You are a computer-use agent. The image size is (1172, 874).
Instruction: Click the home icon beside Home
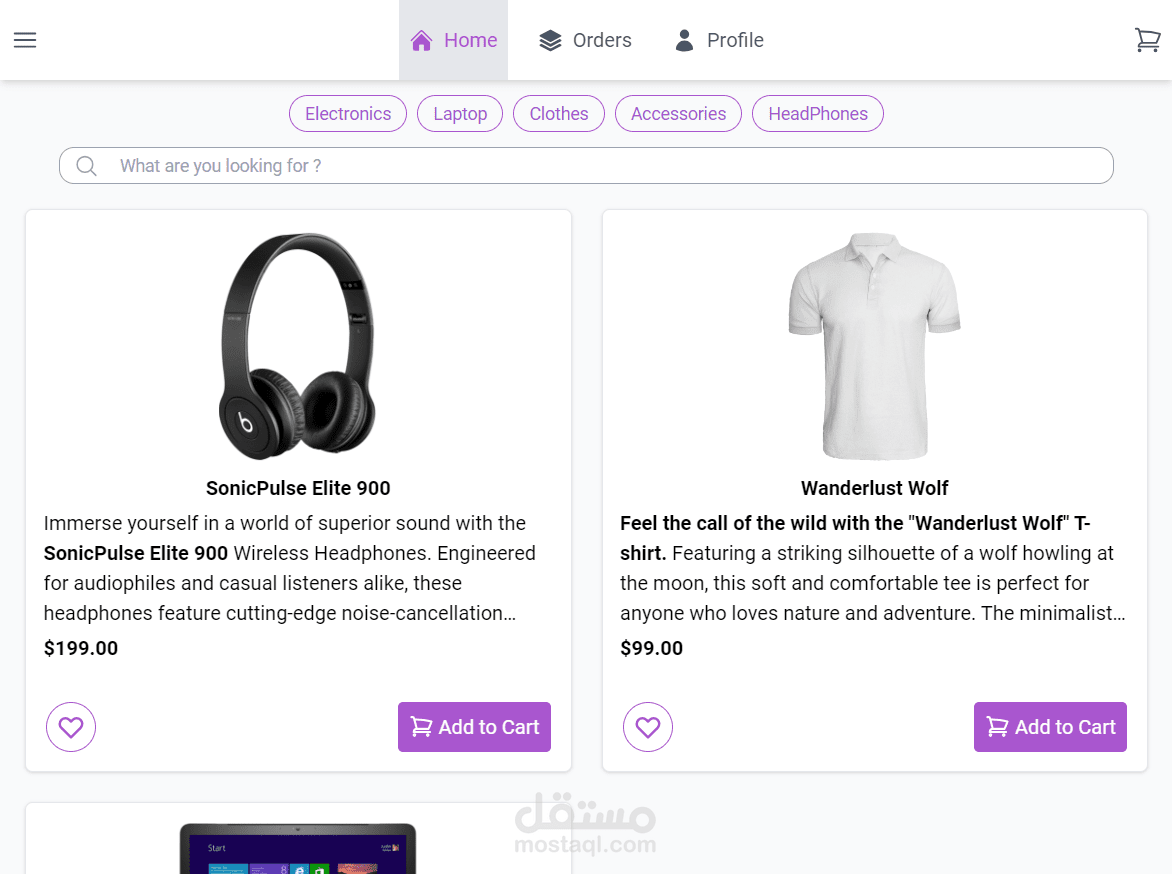[421, 40]
